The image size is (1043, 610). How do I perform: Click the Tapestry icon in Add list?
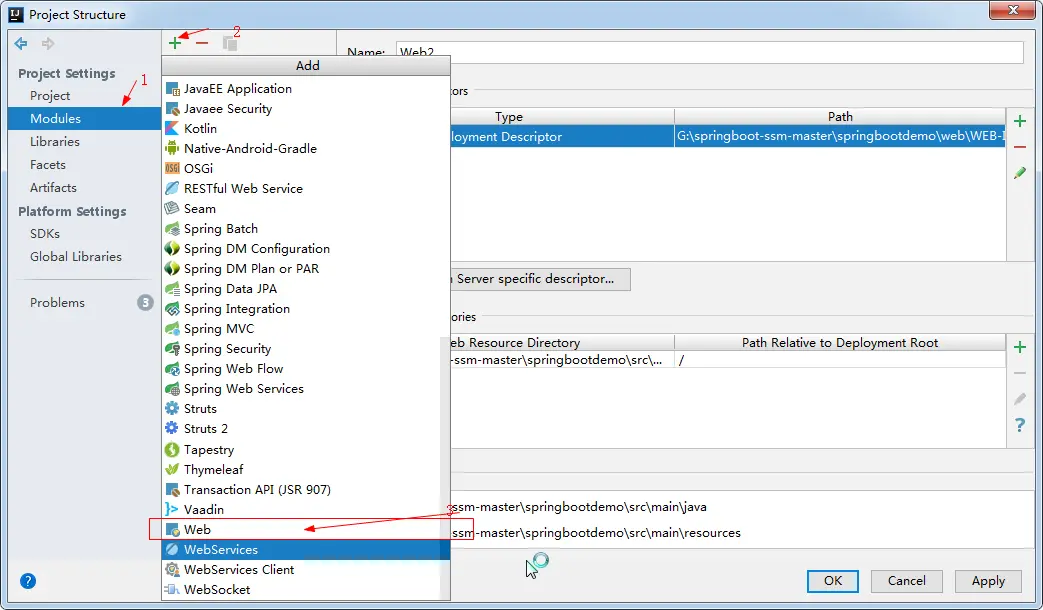pos(172,450)
